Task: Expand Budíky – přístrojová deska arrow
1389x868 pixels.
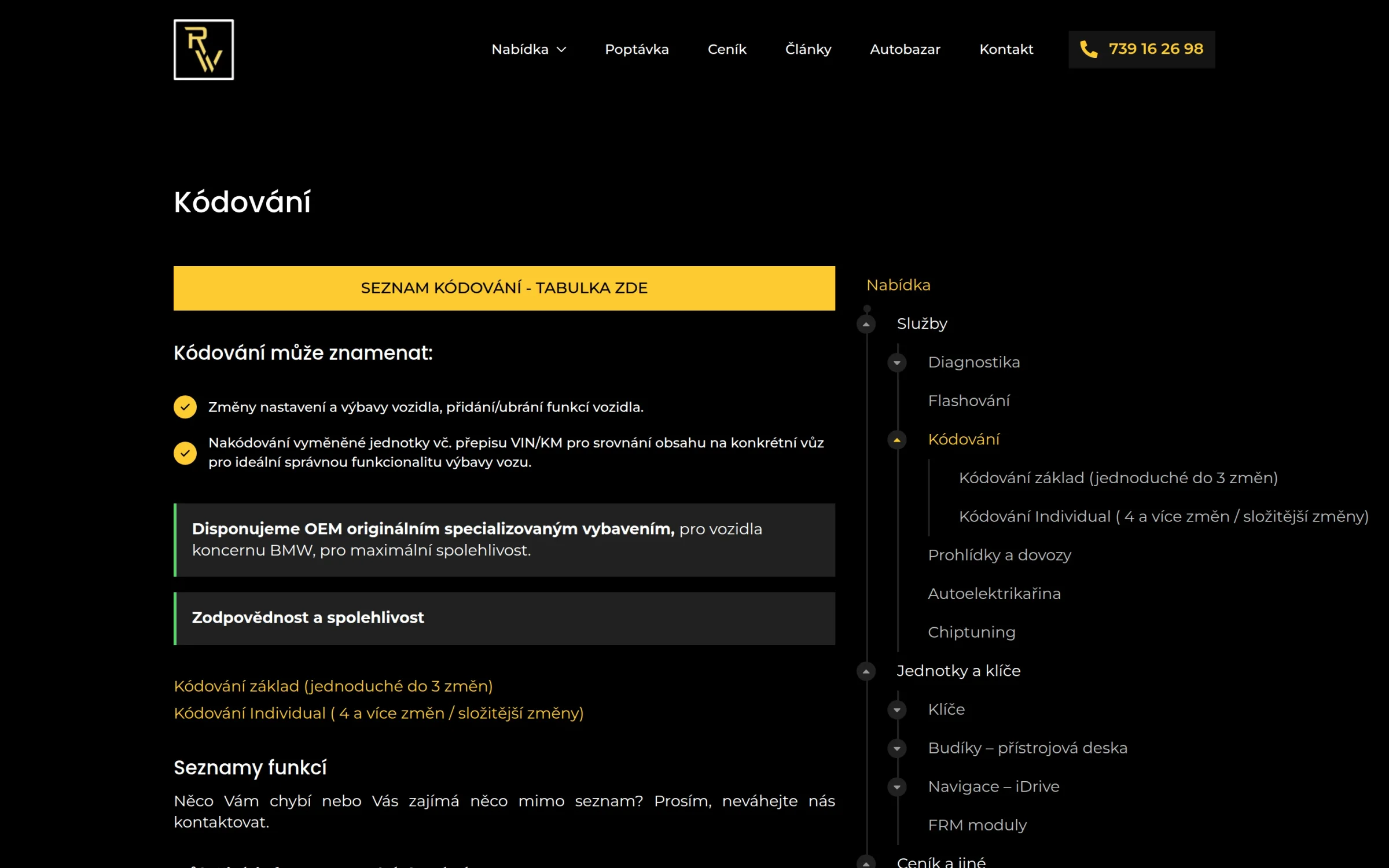Action: [x=897, y=748]
